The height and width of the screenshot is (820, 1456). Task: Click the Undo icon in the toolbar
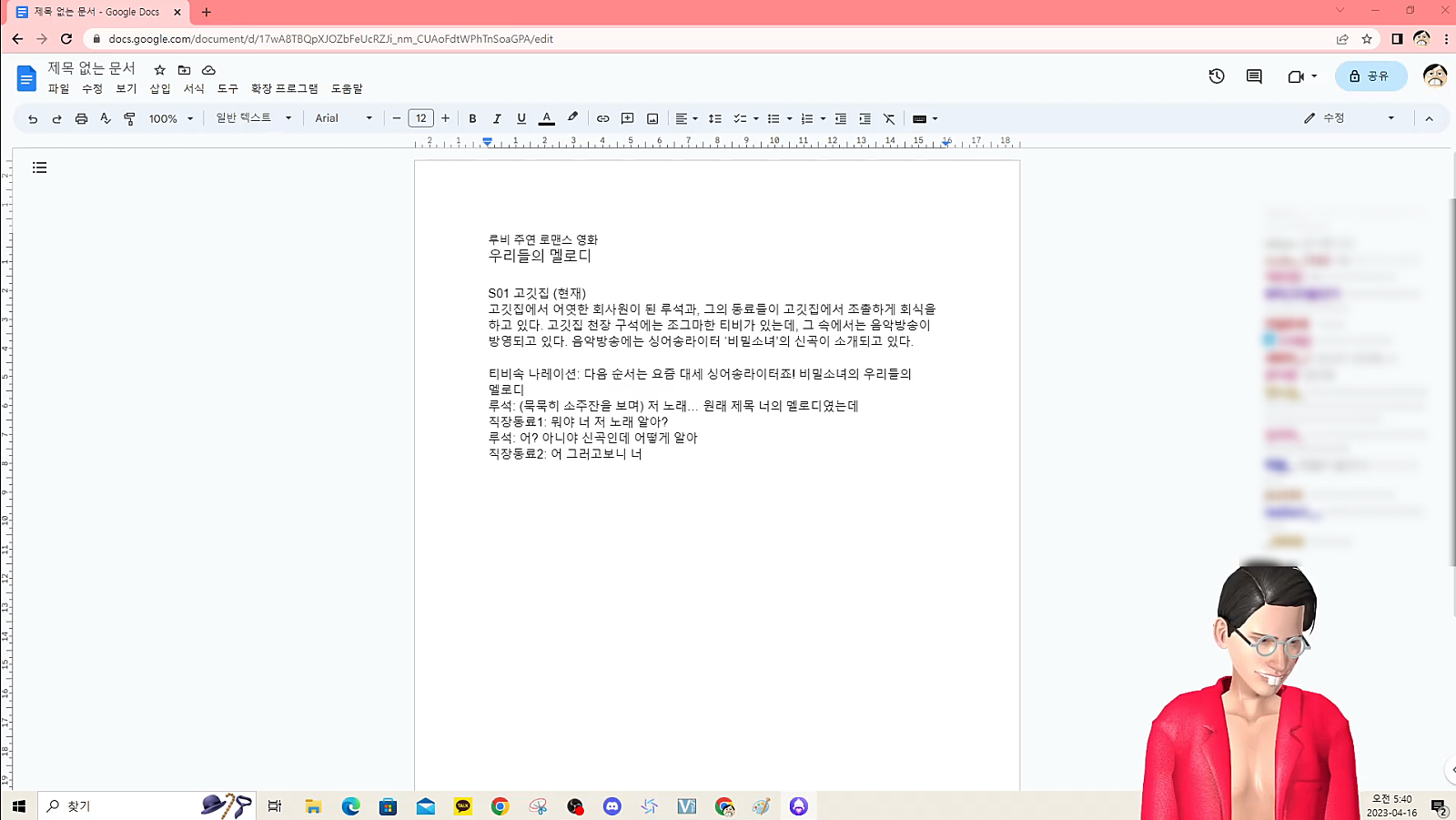point(33,118)
